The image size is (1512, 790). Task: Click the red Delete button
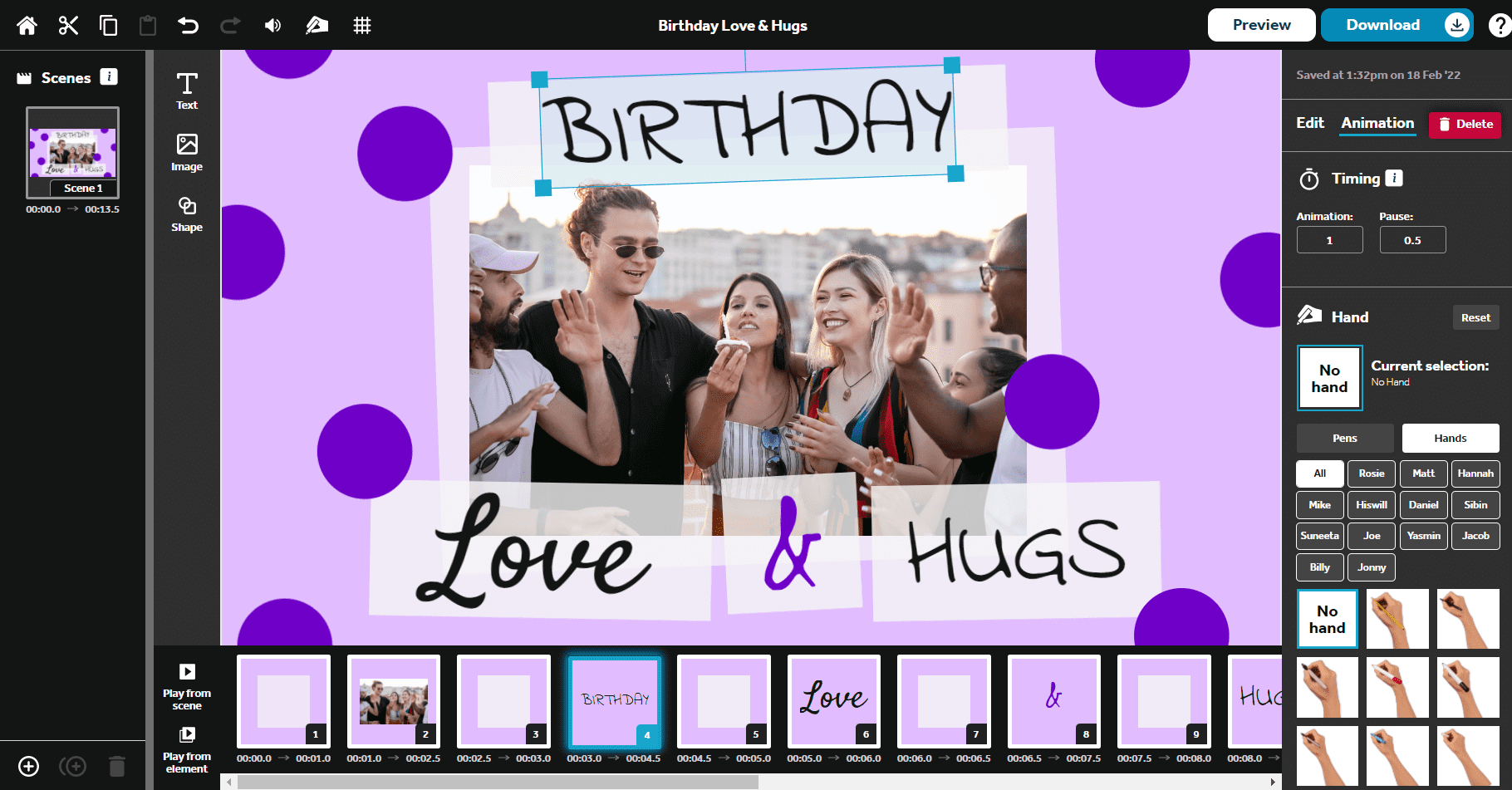point(1465,125)
